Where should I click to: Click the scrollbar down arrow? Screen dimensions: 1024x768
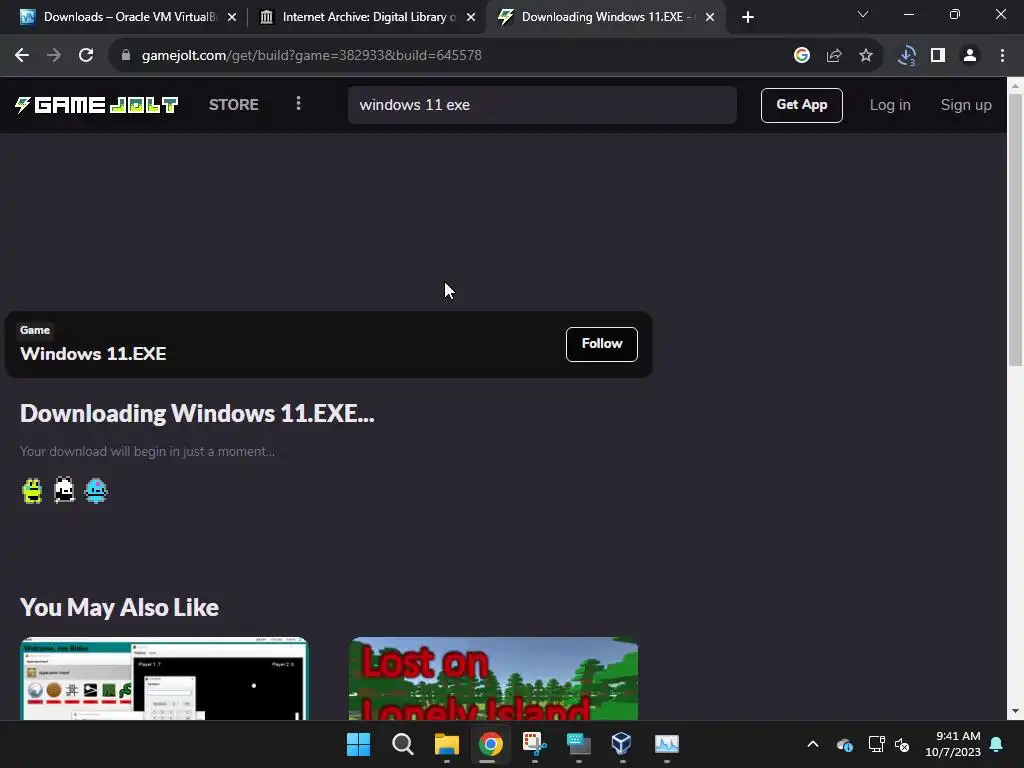coord(1016,711)
